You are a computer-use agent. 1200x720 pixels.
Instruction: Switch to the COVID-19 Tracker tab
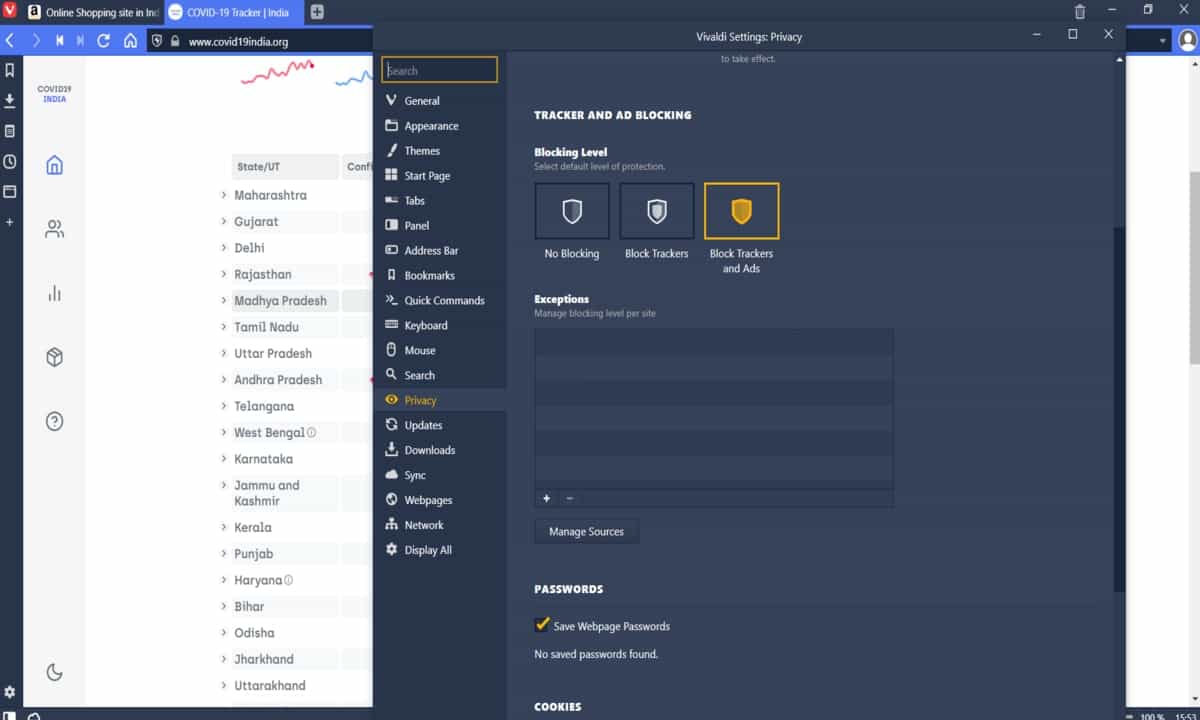click(237, 12)
